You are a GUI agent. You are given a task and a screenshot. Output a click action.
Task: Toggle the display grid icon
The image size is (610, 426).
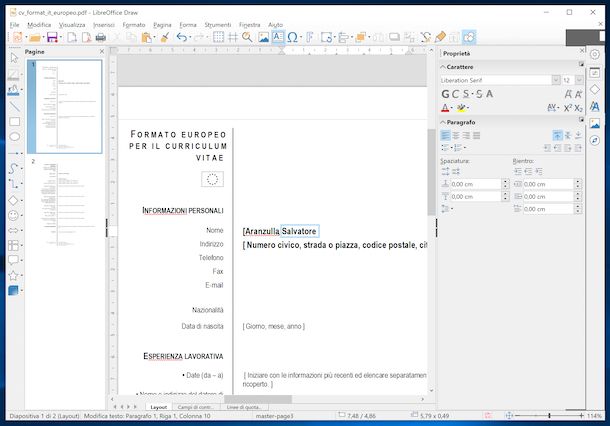pos(219,37)
